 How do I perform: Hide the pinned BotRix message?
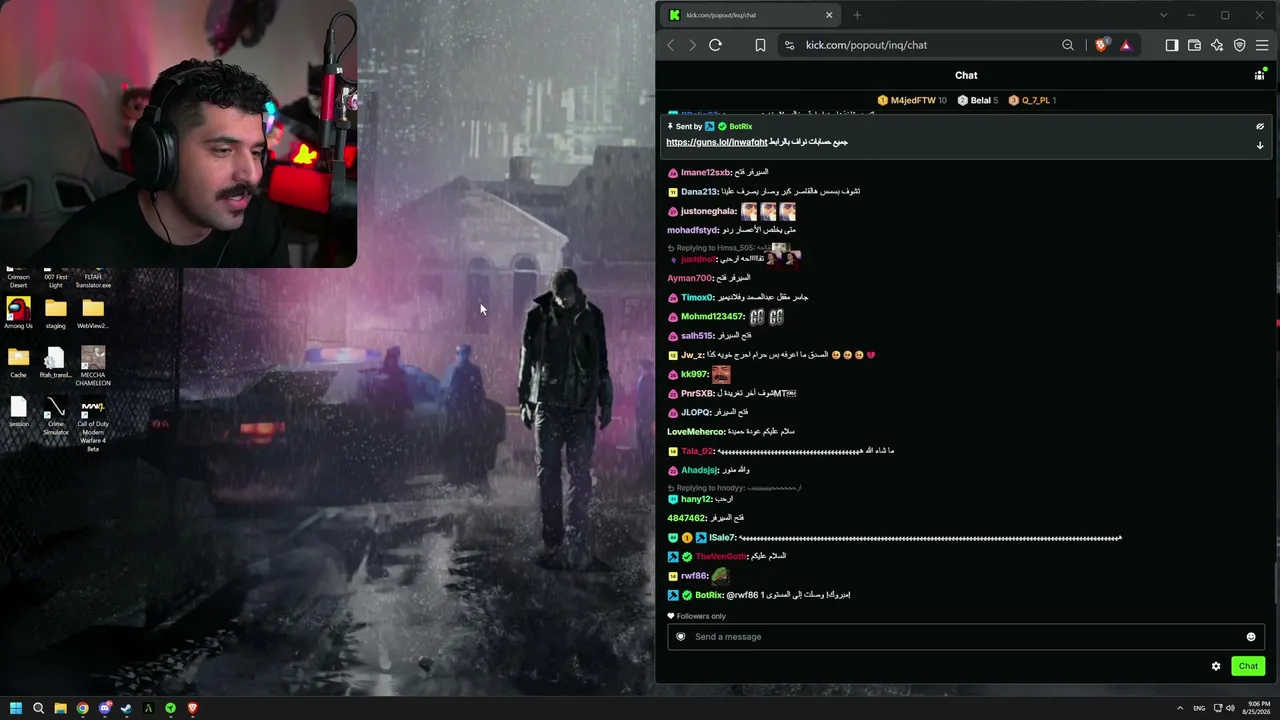coord(1260,127)
